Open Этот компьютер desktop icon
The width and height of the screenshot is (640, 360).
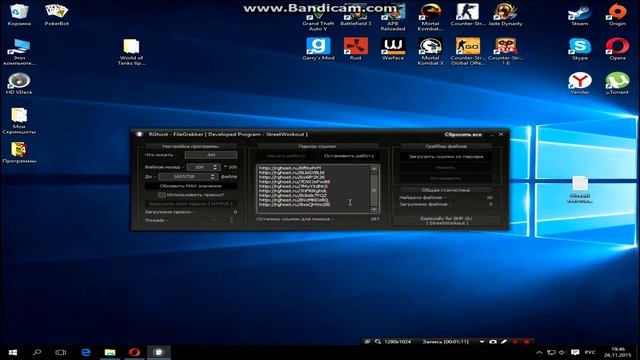click(x=19, y=52)
